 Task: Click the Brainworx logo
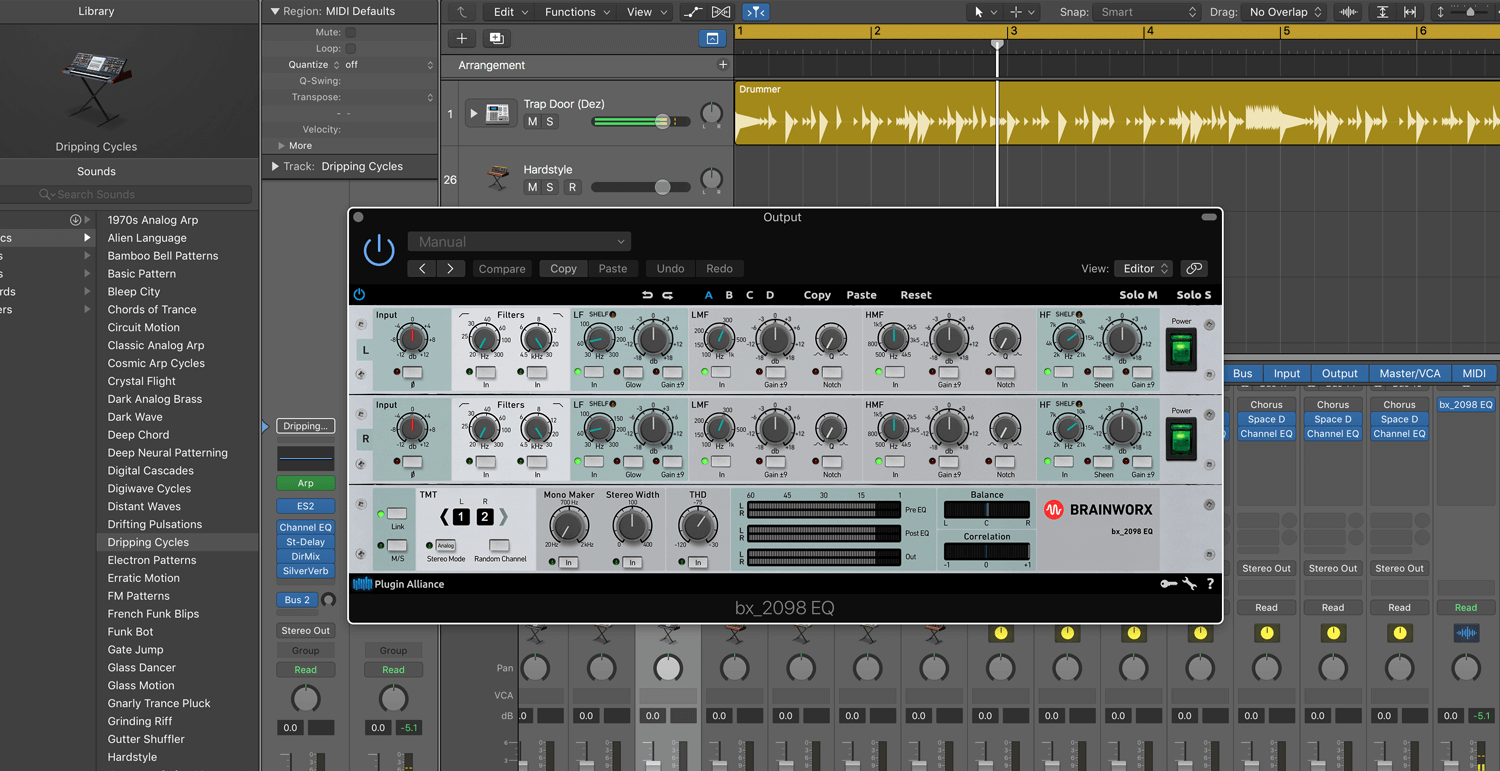(1098, 509)
